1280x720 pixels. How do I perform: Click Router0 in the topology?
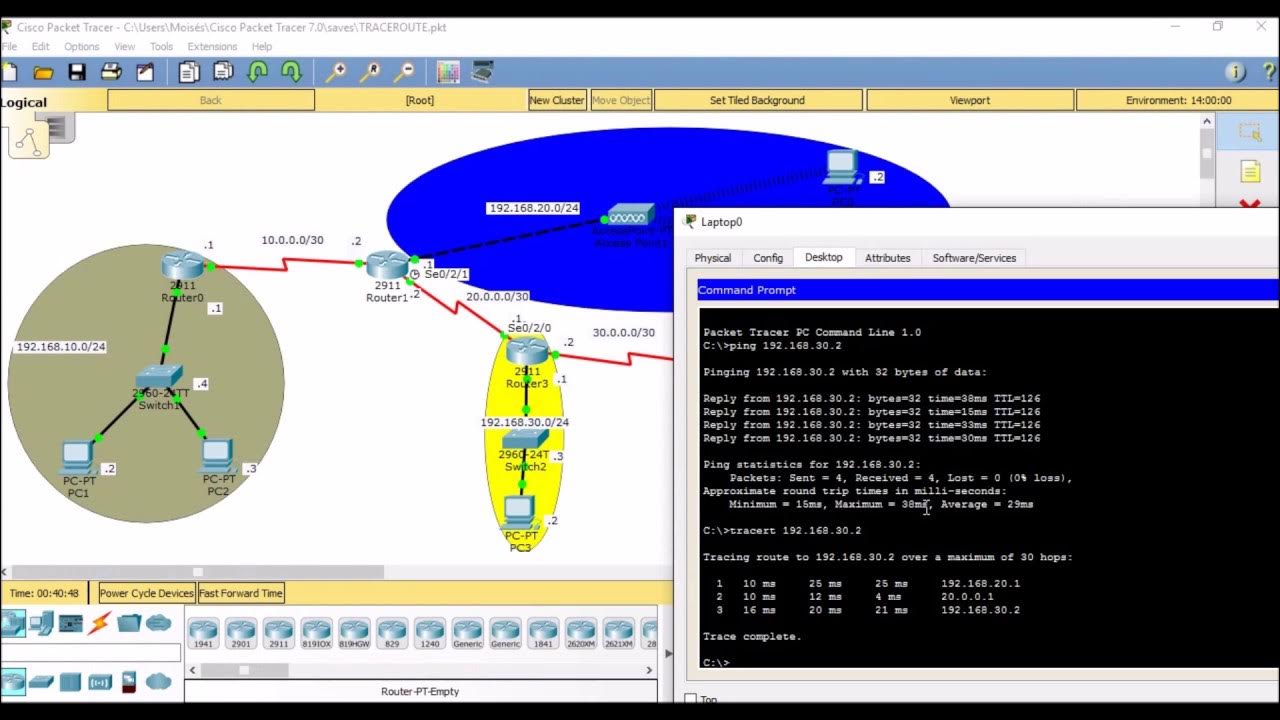tap(183, 268)
